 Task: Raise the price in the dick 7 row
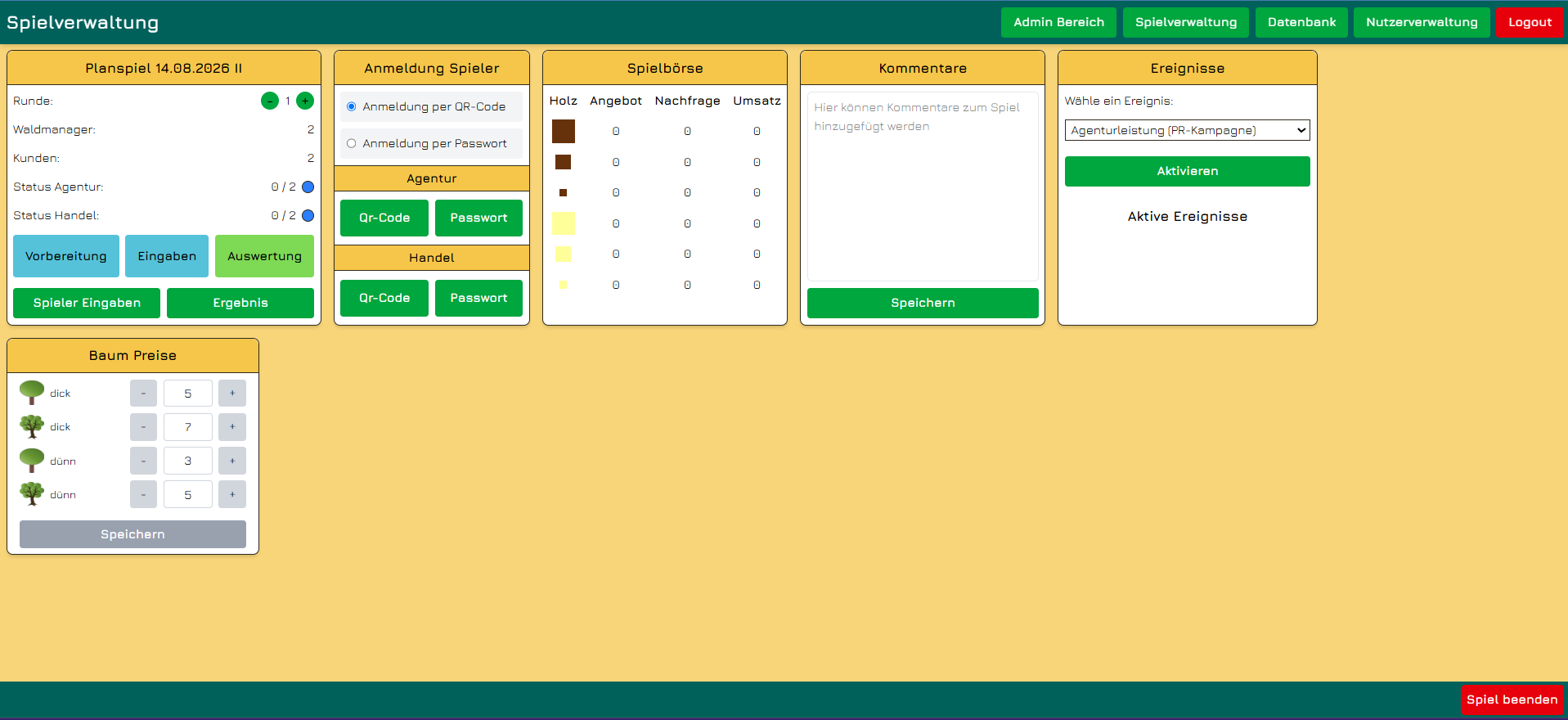pyautogui.click(x=232, y=426)
